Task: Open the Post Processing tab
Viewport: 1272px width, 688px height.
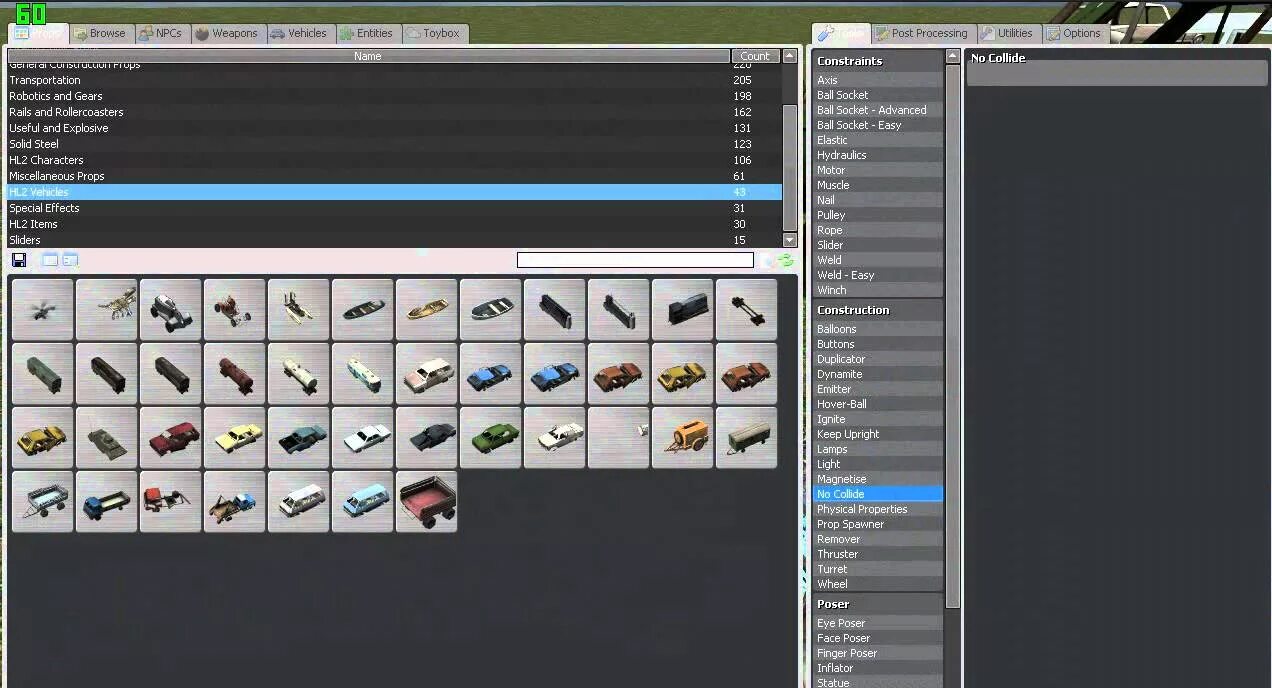Action: click(922, 33)
